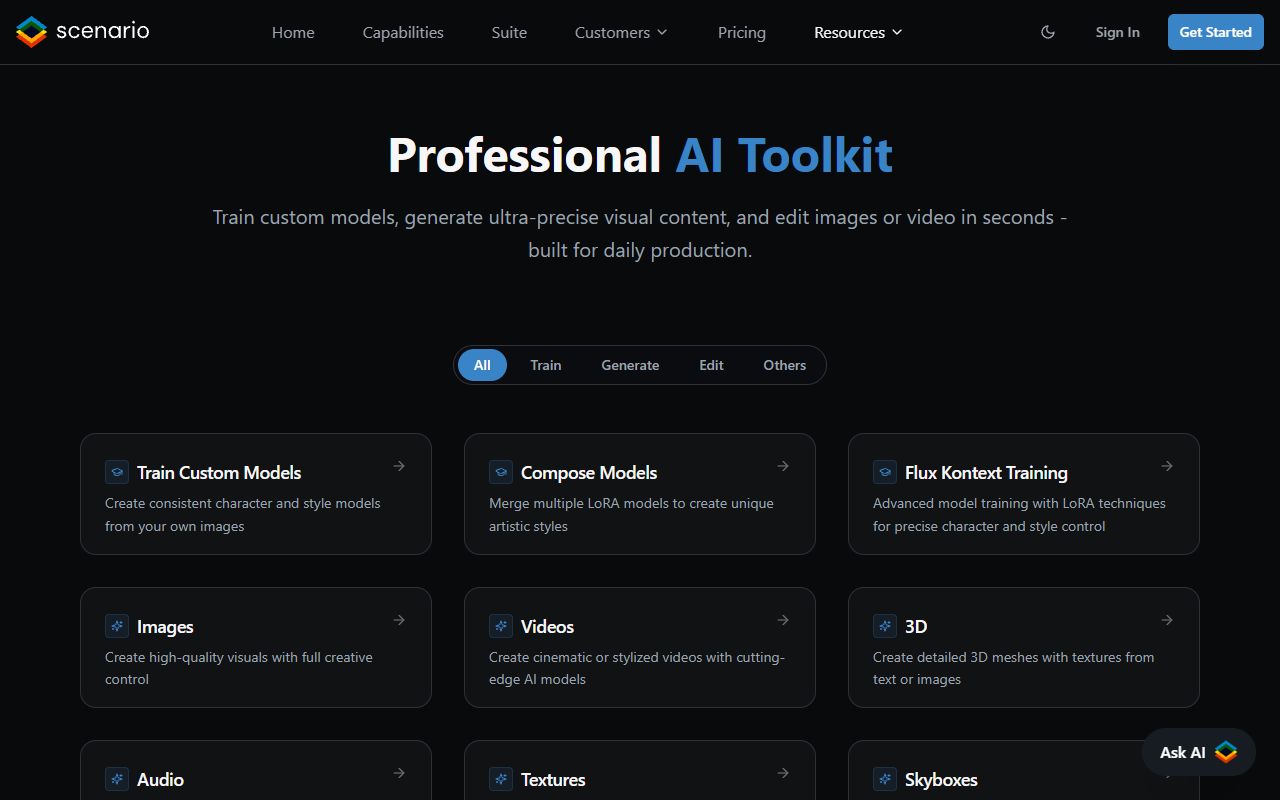Open the Pricing page
Viewport: 1280px width, 800px height.
point(741,32)
